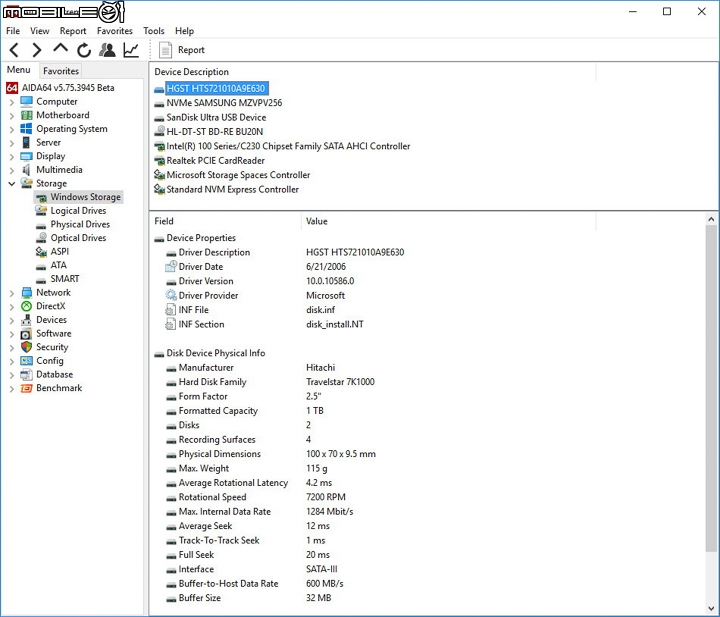The height and width of the screenshot is (617, 720).
Task: Select Standard NVM Express Controller
Action: point(232,190)
